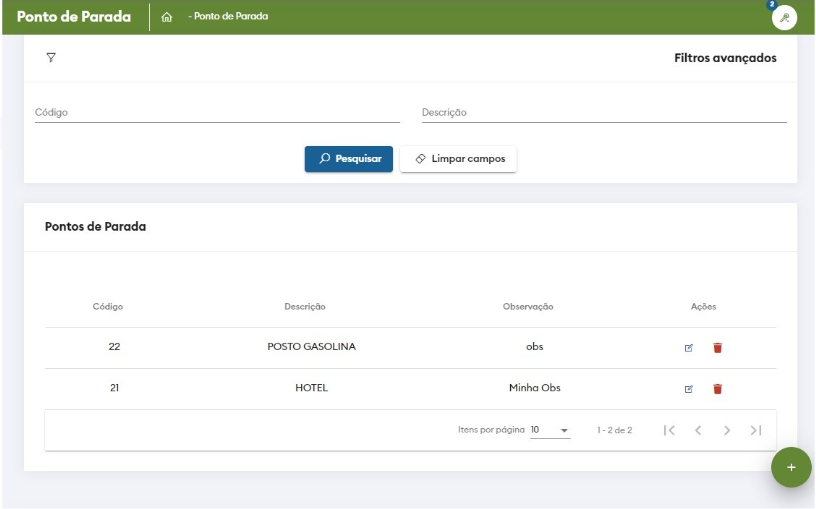Go to previous page of results
This screenshot has width=816, height=509.
tap(698, 430)
